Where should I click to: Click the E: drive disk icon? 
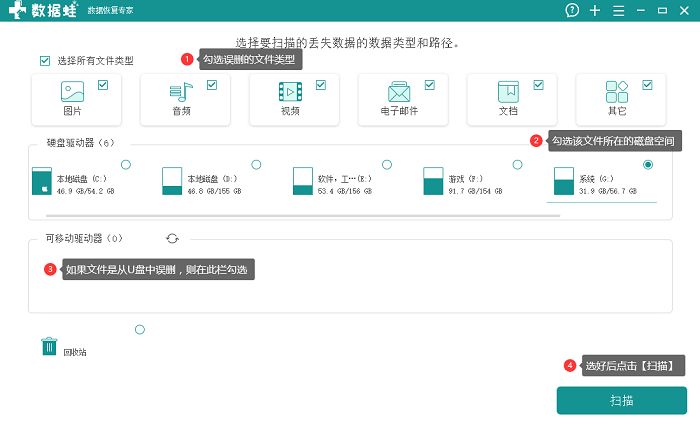click(303, 181)
